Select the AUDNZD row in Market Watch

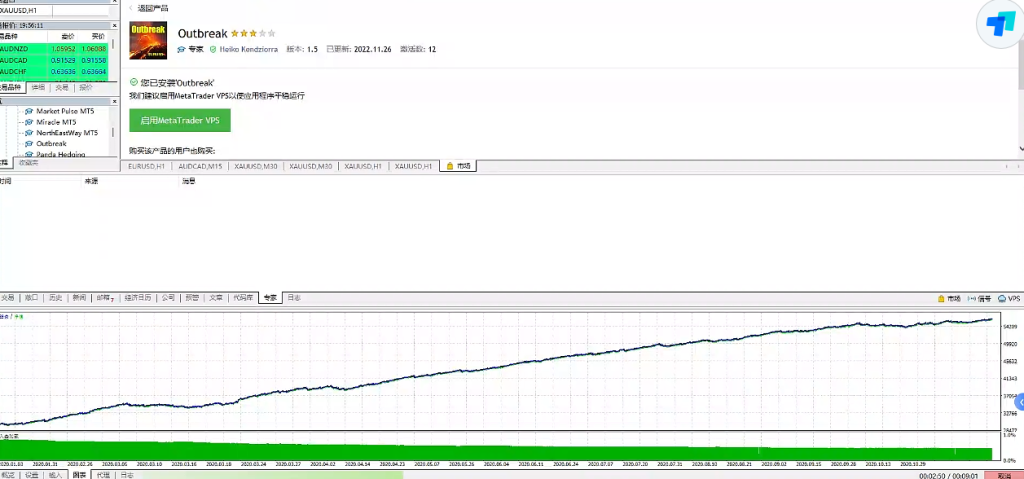tap(54, 48)
